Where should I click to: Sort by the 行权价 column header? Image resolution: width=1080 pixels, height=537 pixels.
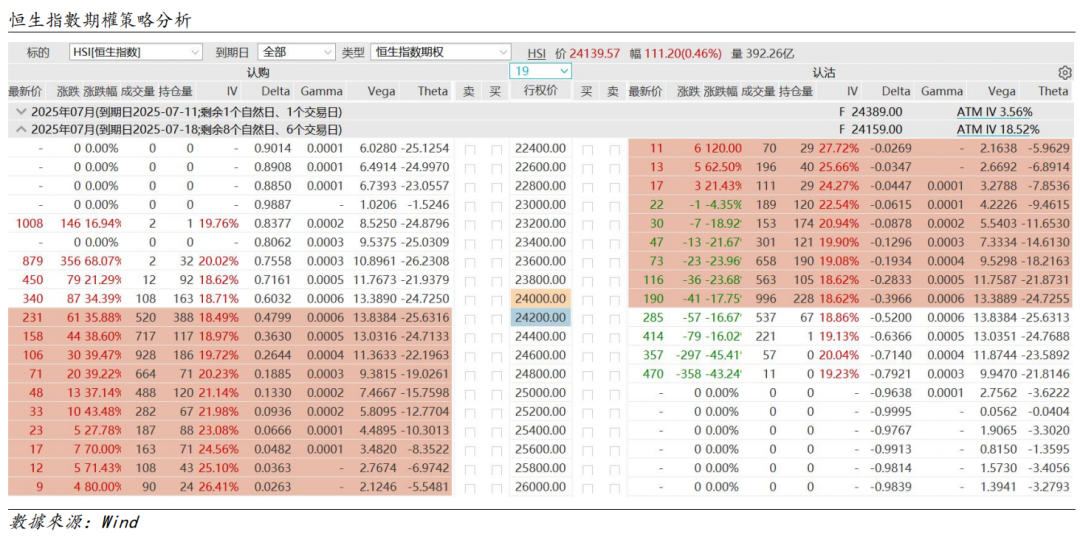pos(541,91)
